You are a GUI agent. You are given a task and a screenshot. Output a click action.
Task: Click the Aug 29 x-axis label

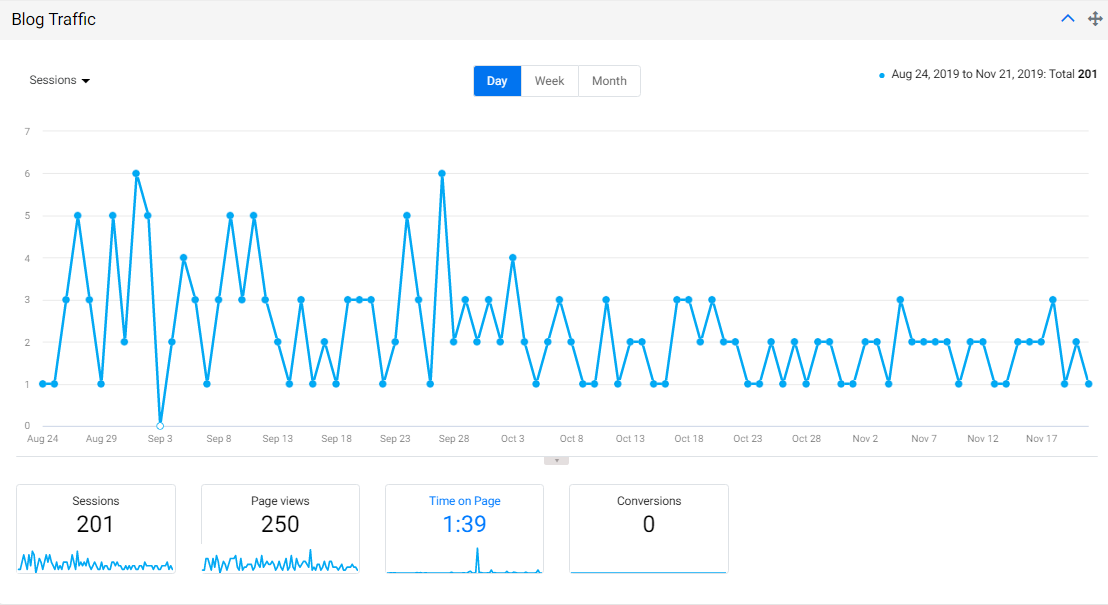101,439
